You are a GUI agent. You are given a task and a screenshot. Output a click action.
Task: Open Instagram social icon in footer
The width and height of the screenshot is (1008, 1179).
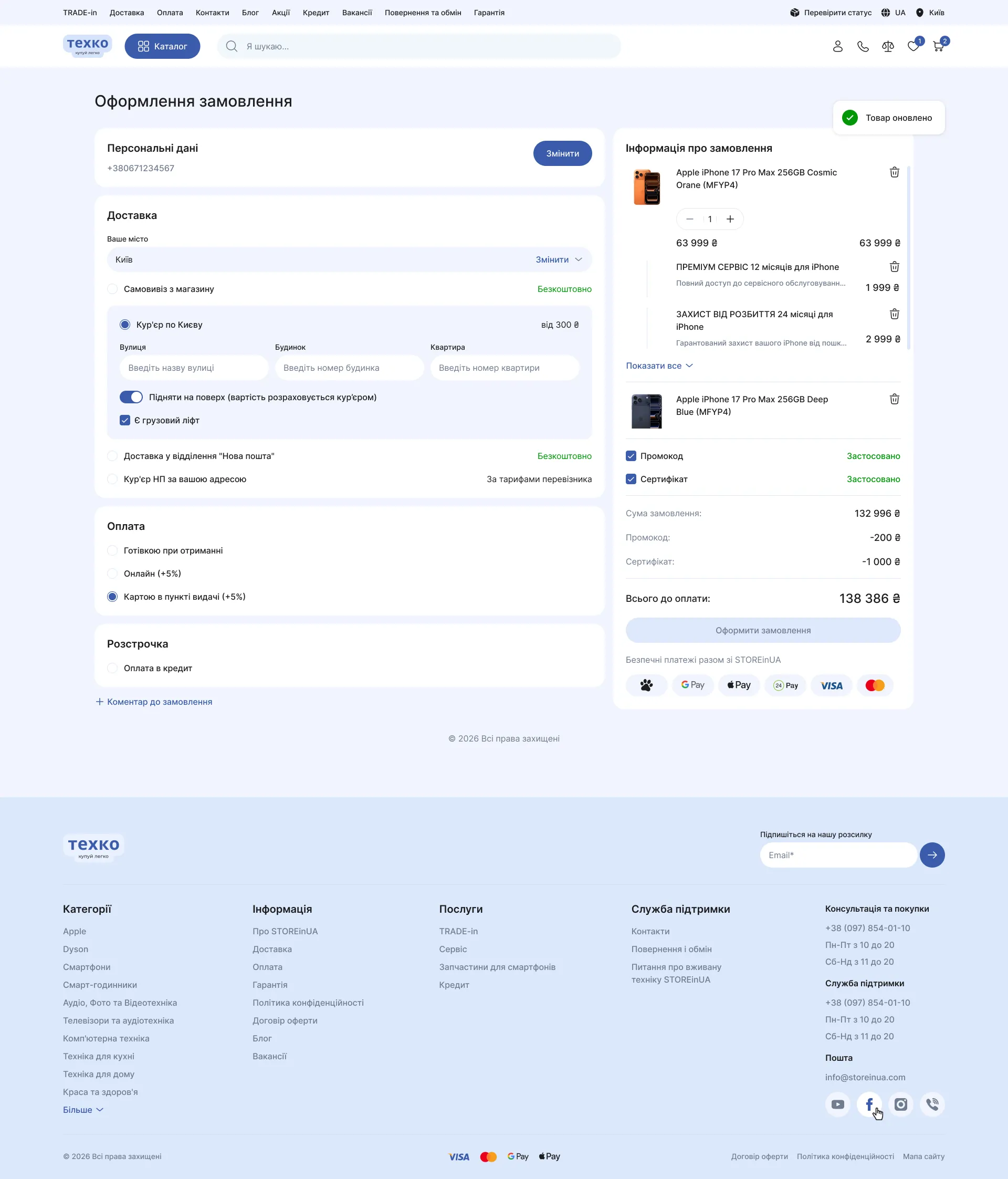click(900, 1104)
